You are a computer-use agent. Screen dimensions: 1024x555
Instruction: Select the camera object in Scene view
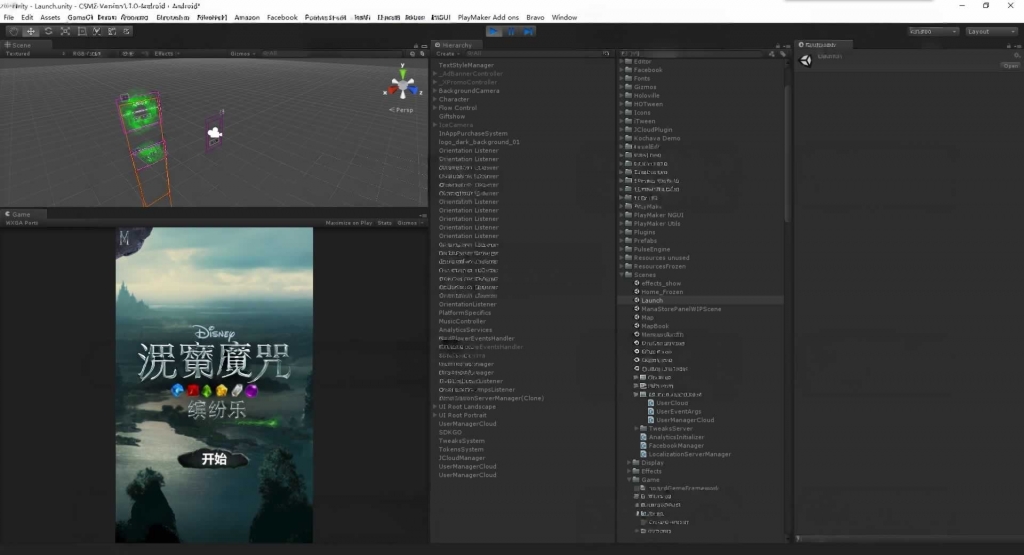point(214,133)
